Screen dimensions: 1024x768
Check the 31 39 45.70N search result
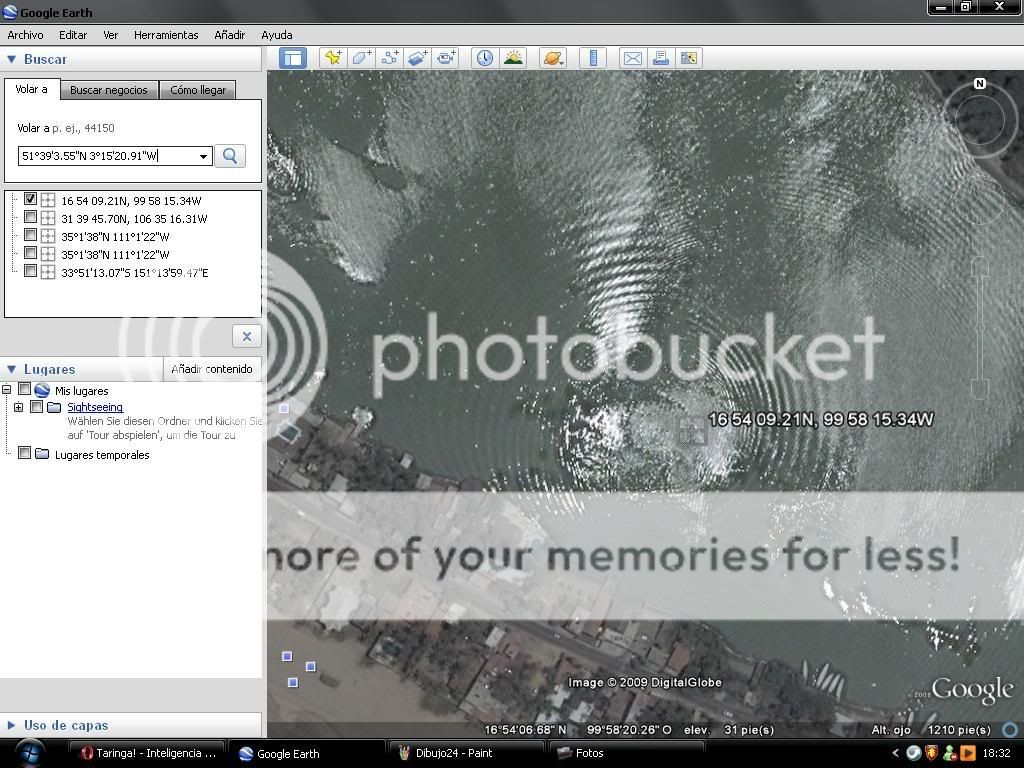(30, 216)
